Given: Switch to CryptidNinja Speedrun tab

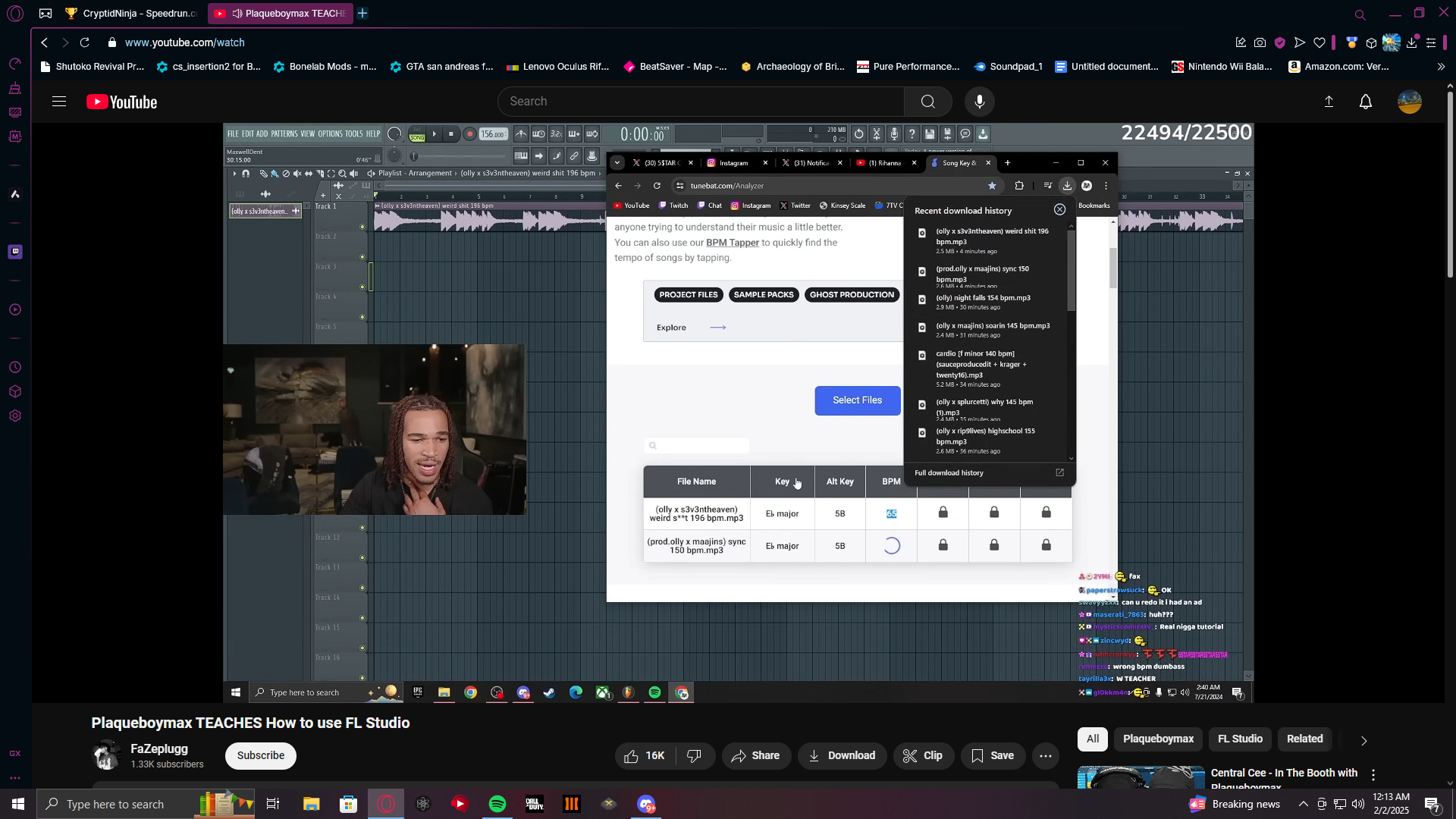Looking at the screenshot, I should [x=130, y=14].
